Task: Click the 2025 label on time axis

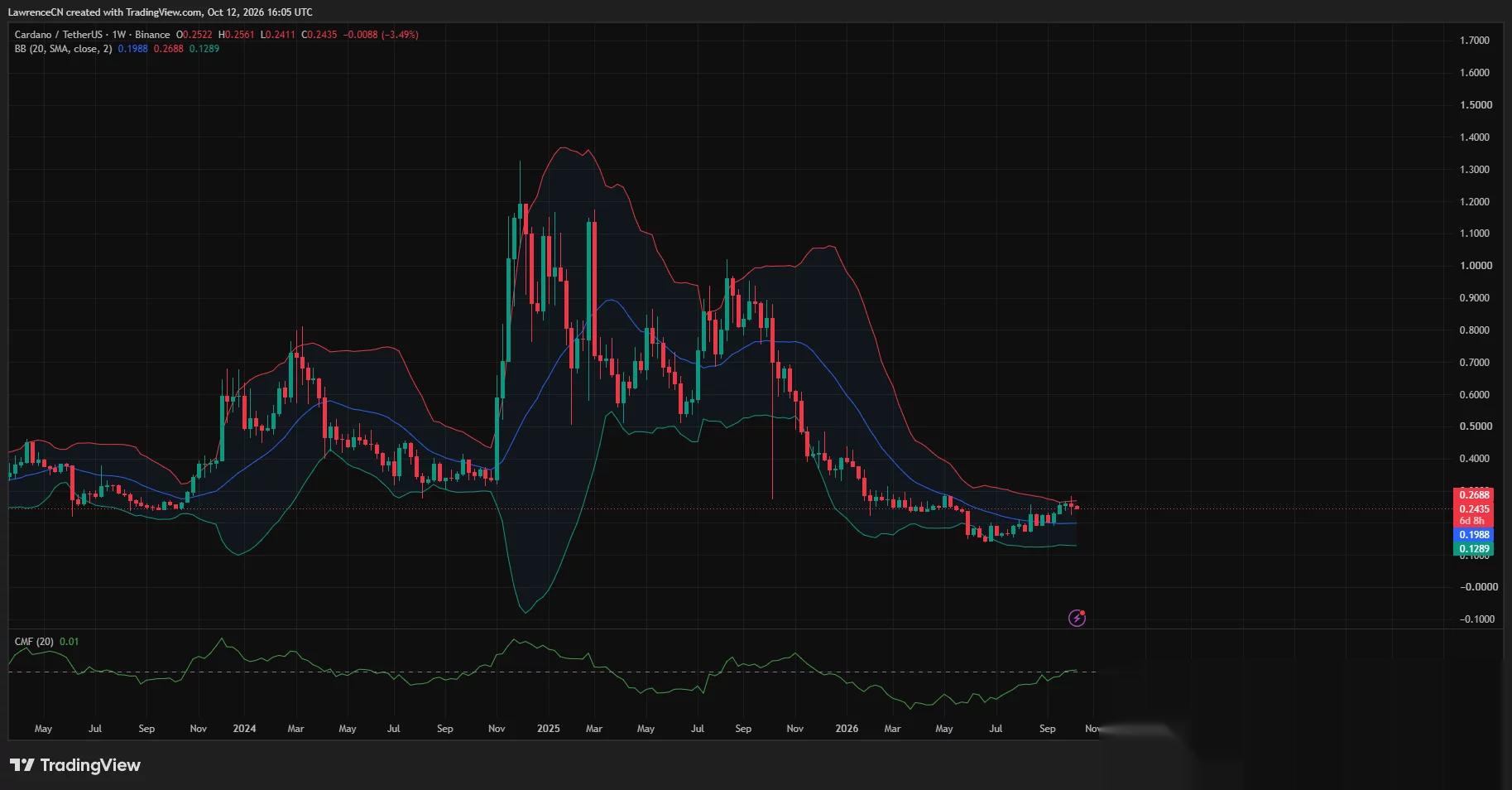Action: click(548, 729)
